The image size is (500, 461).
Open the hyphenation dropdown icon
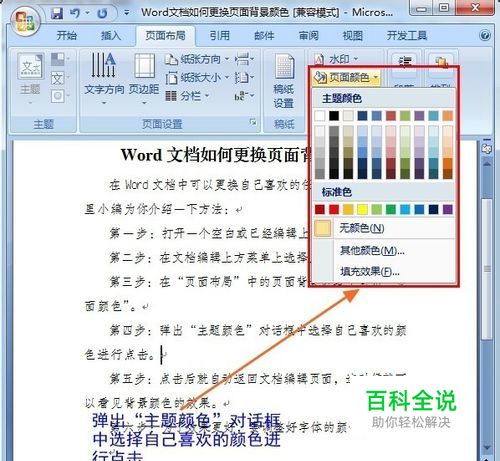click(244, 96)
